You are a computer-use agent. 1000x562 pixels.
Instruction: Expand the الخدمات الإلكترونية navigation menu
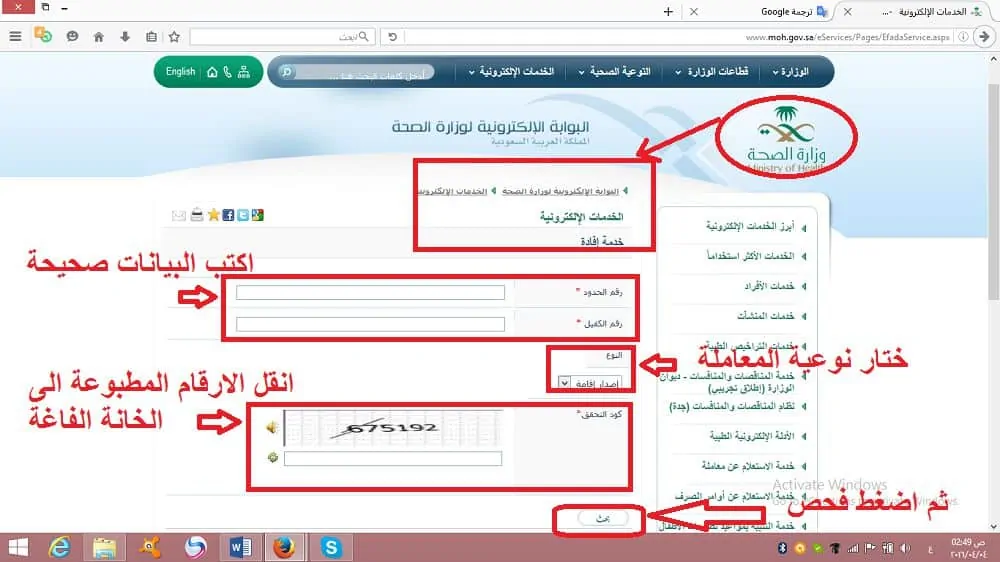pos(511,72)
